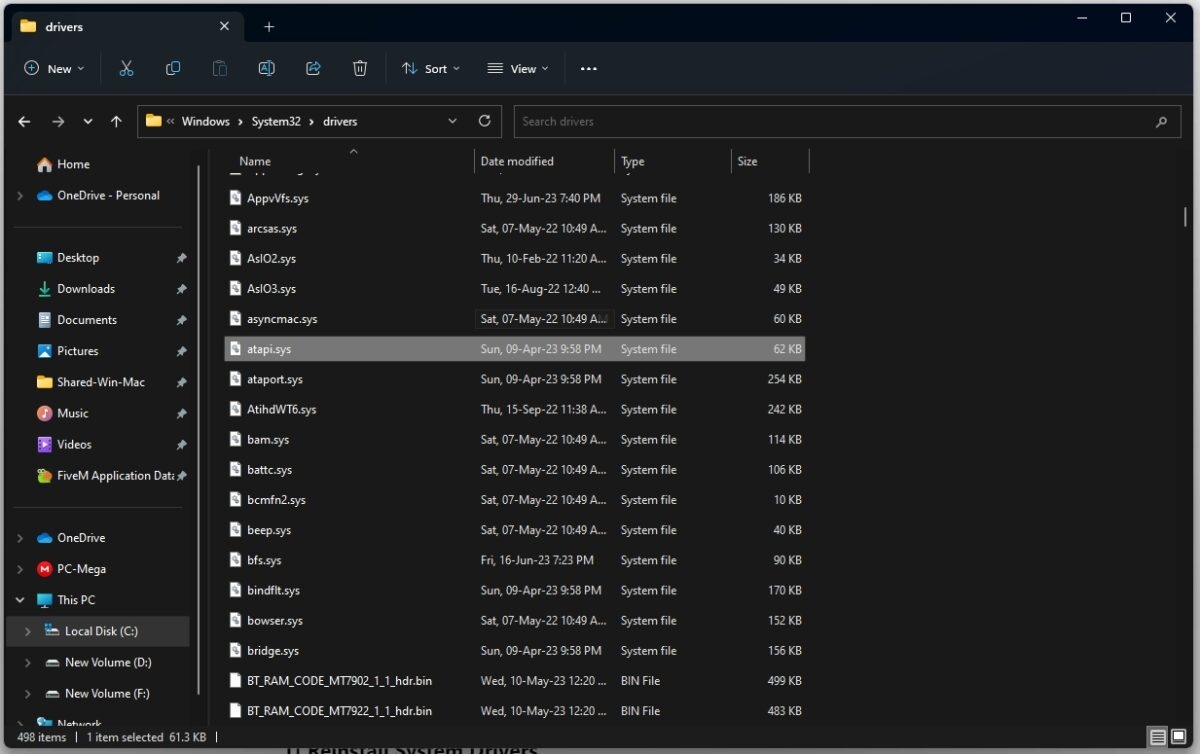
Task: Open the Sort options dropdown
Action: [431, 68]
